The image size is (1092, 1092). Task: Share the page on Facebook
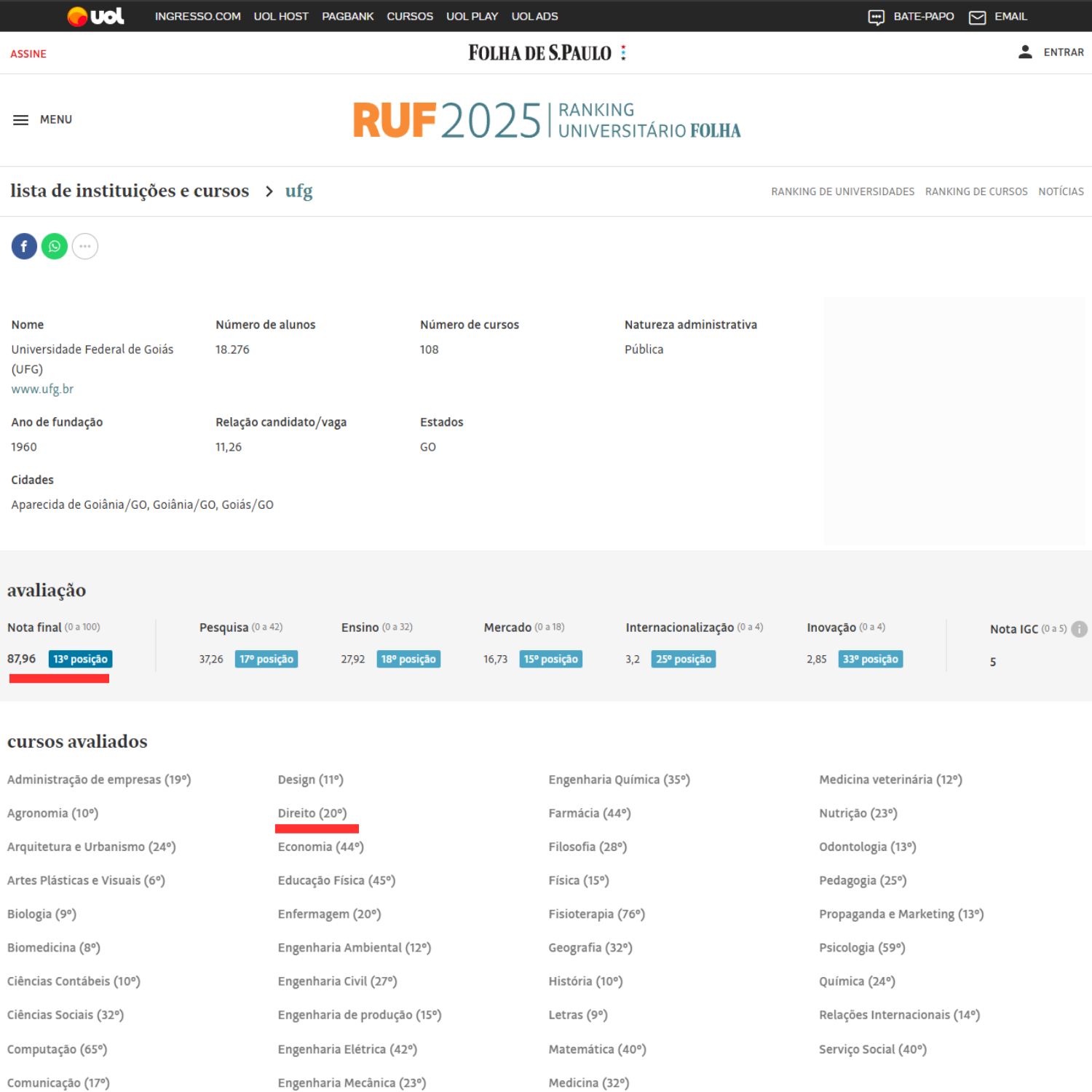pos(24,246)
